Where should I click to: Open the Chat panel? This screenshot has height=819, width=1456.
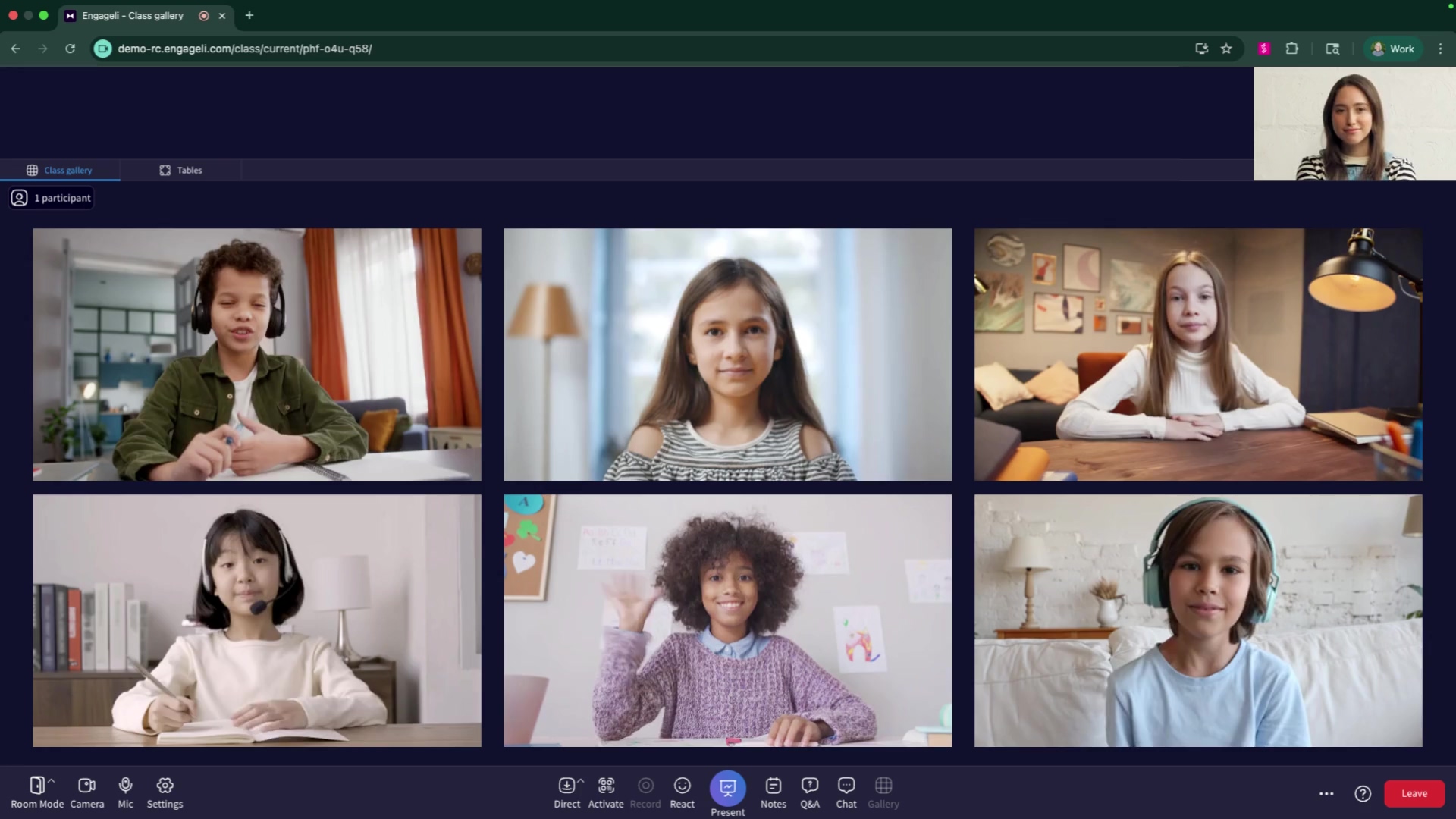(x=846, y=792)
